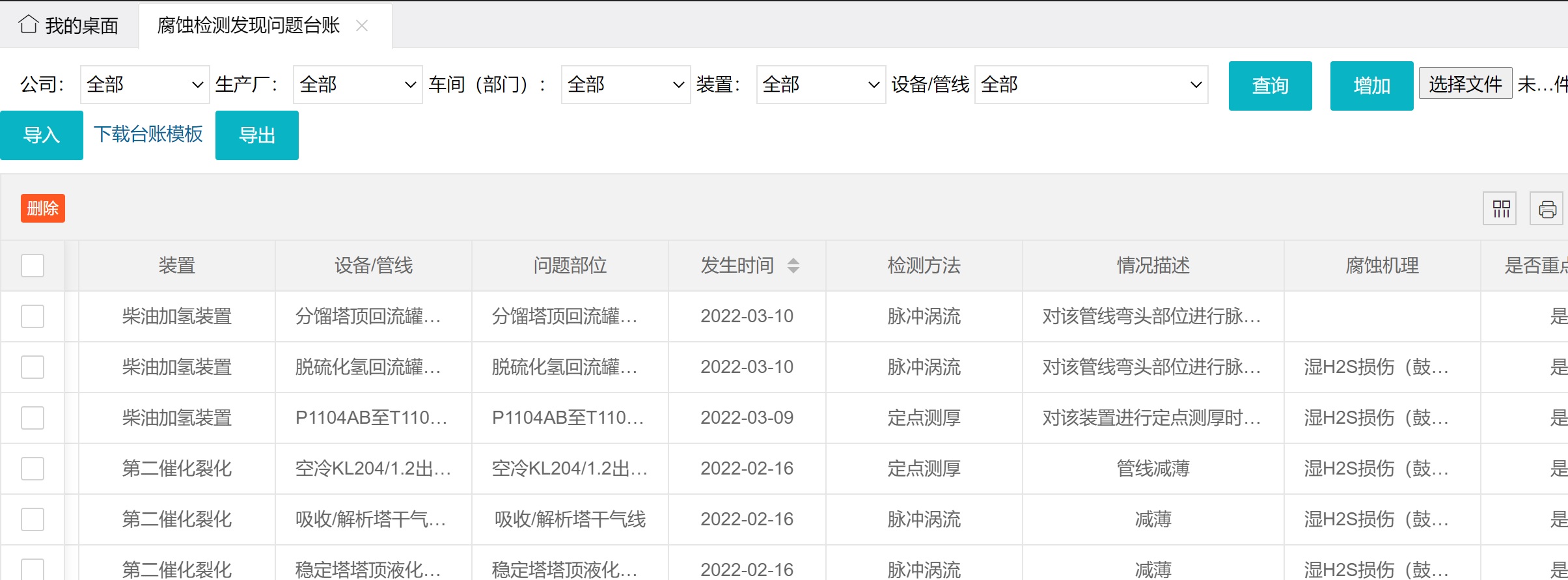Open the 公司 dropdown

tap(144, 85)
